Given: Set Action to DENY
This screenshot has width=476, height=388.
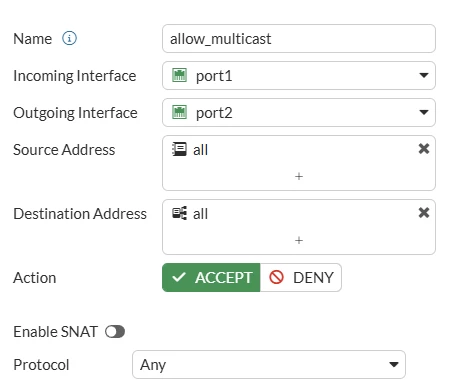Looking at the screenshot, I should click(x=301, y=277).
